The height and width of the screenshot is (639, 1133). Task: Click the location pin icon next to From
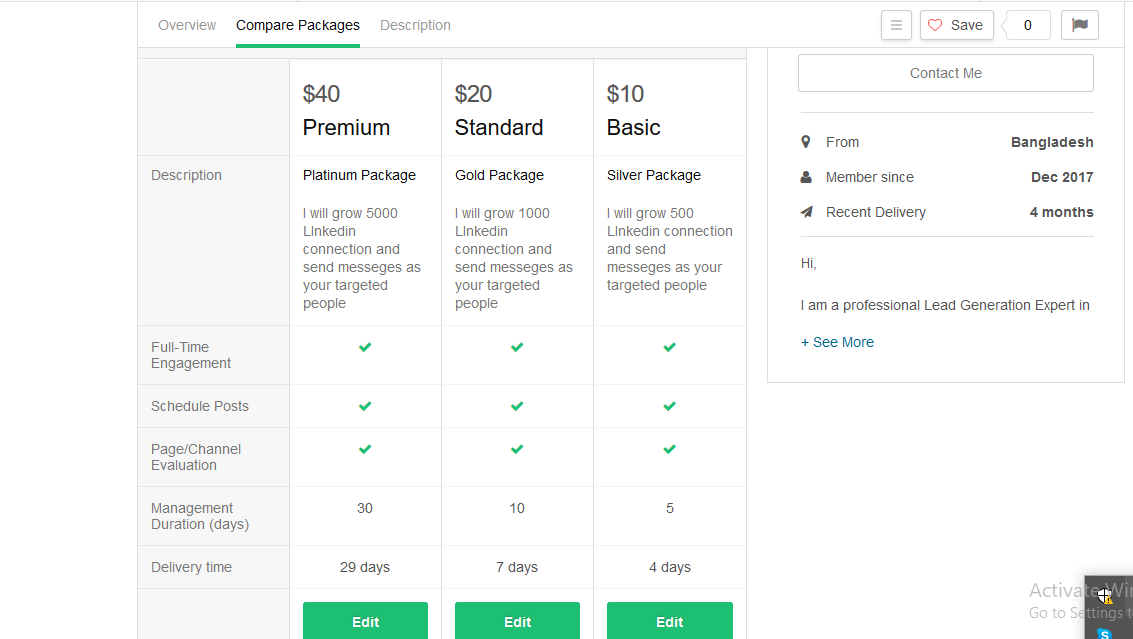(806, 142)
